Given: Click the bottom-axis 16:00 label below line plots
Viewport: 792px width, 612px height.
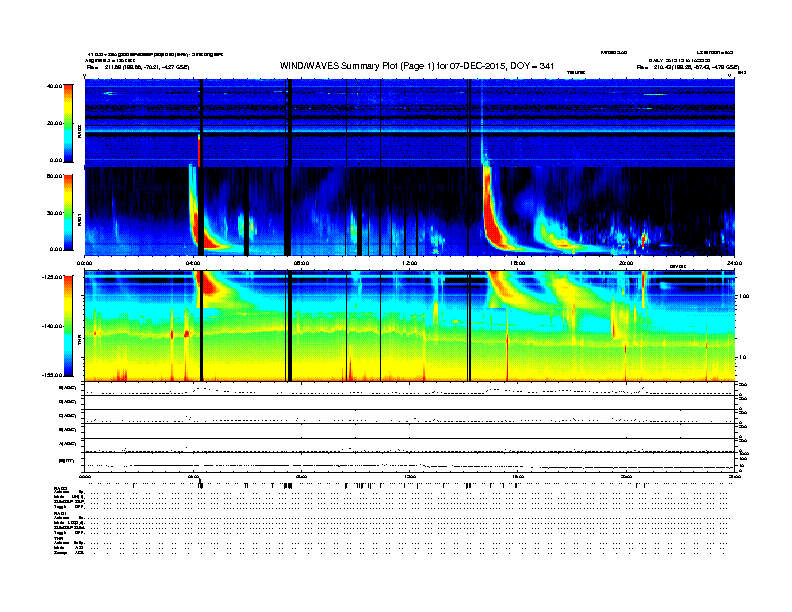Looking at the screenshot, I should point(518,476).
